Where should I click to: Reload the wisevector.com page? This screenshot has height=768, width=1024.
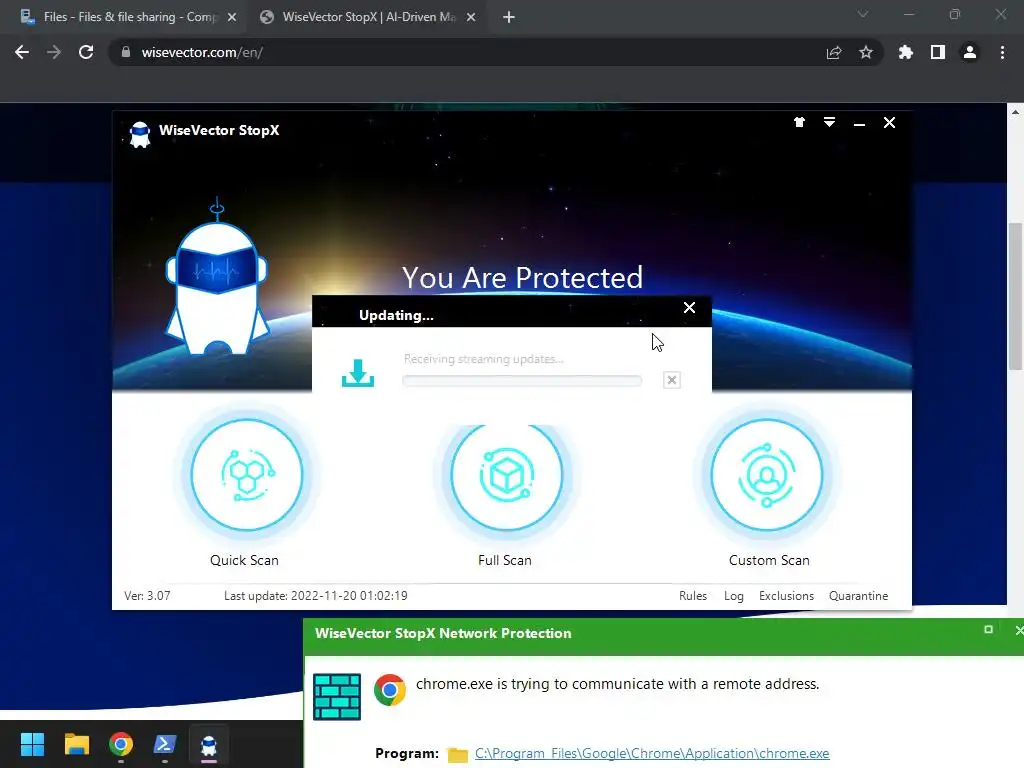pyautogui.click(x=86, y=52)
